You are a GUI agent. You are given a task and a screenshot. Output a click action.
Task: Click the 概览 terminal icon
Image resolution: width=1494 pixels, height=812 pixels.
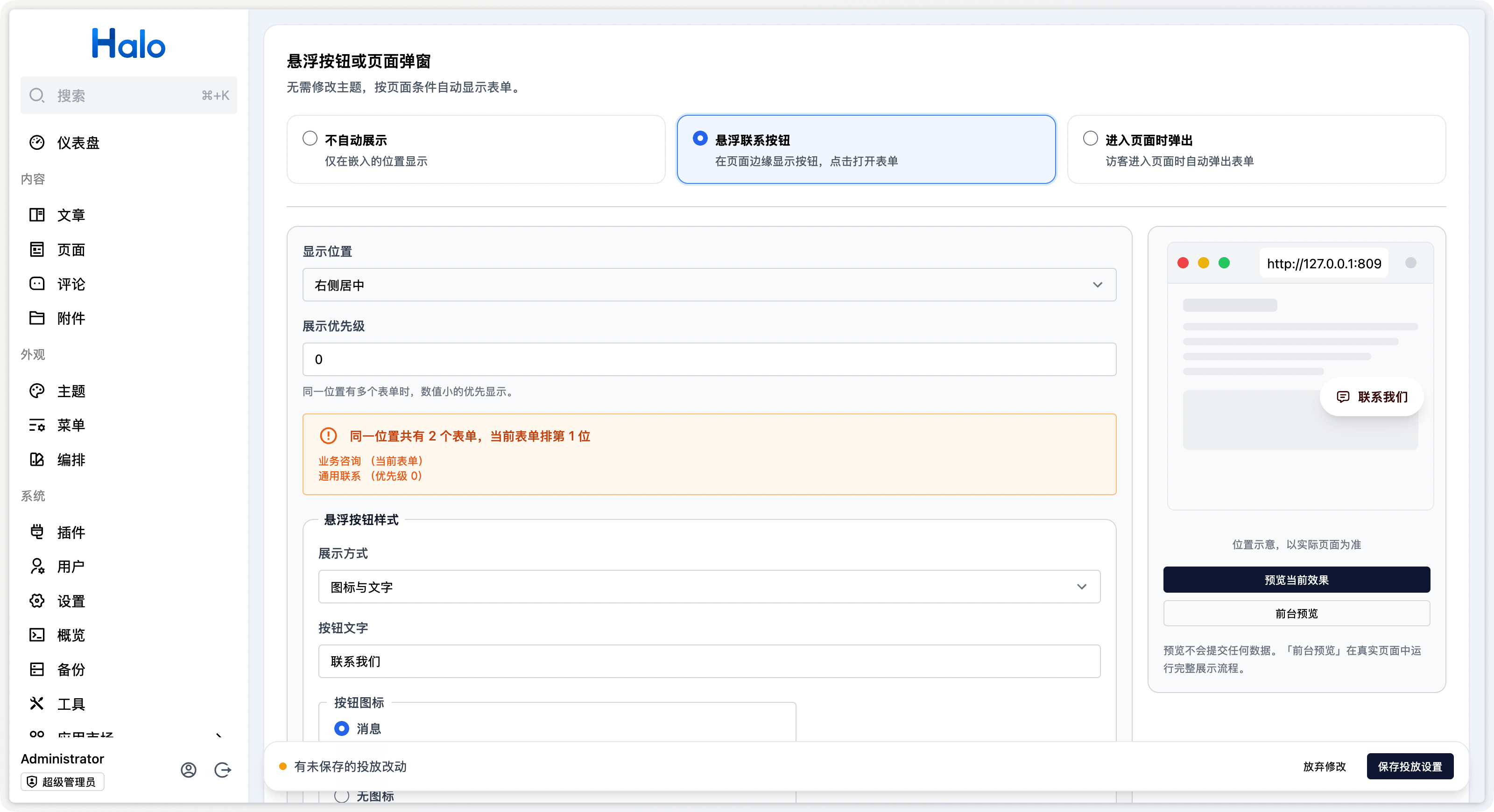point(37,635)
